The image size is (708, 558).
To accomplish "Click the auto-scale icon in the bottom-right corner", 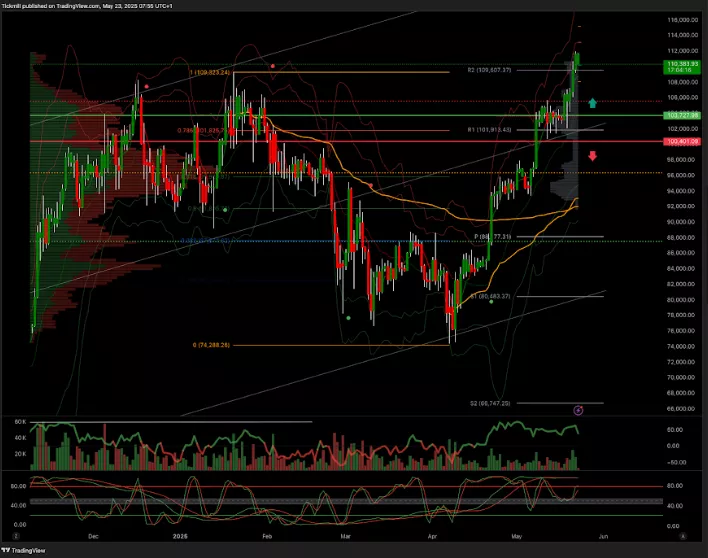I will pos(682,536).
